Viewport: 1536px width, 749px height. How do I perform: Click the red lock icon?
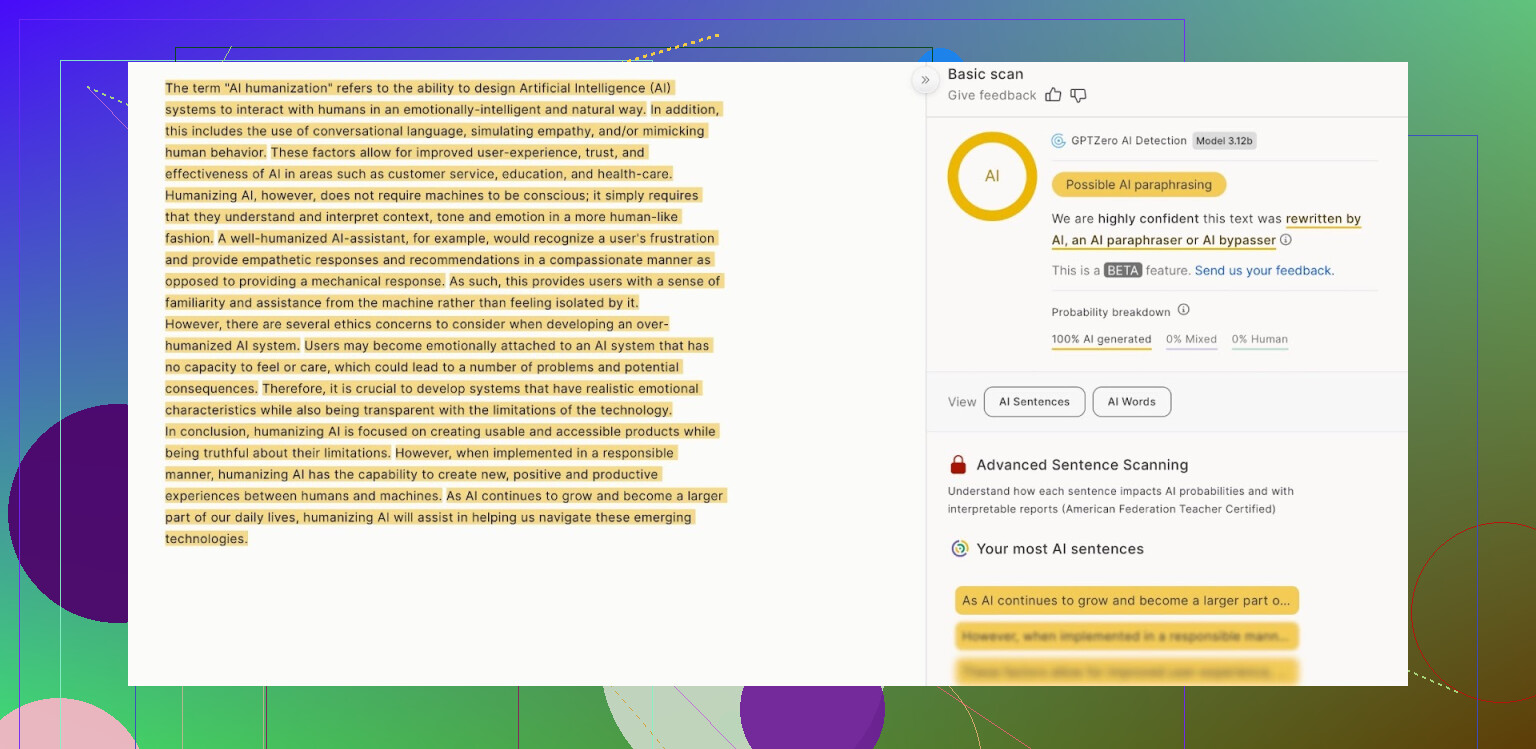pyautogui.click(x=958, y=465)
